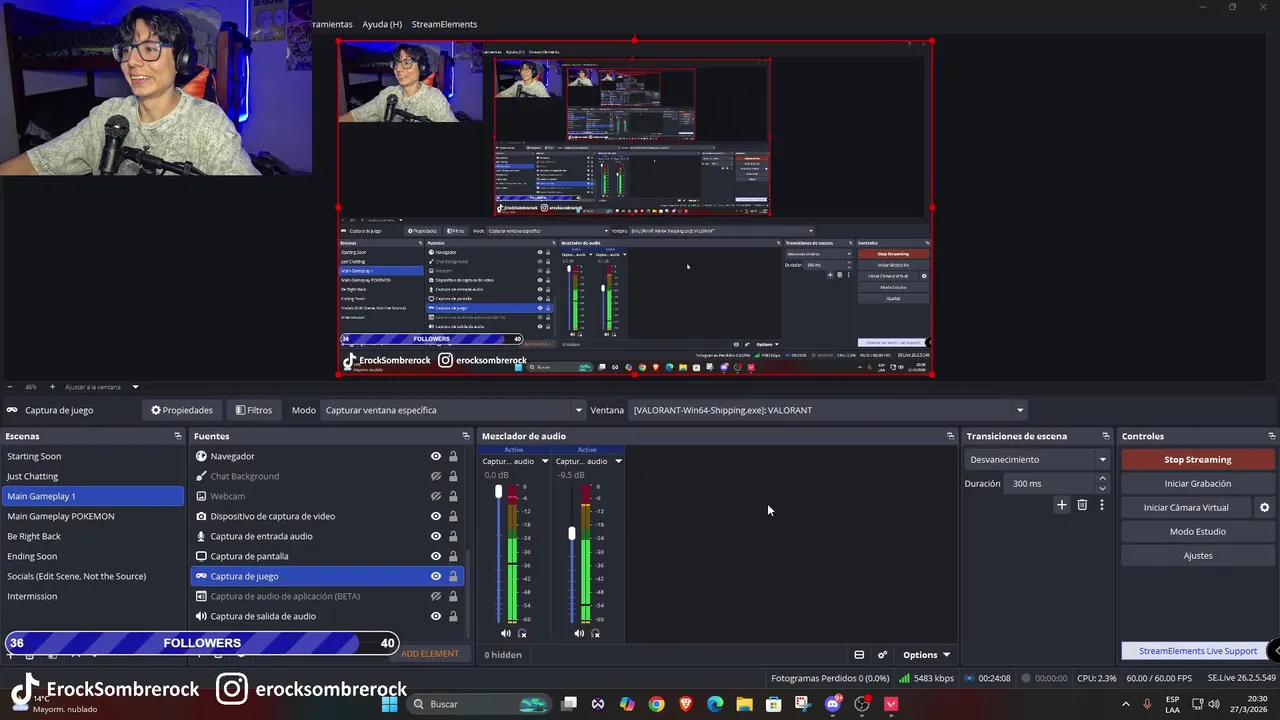The width and height of the screenshot is (1280, 720).
Task: Hide the Captura de juego source
Action: point(436,576)
